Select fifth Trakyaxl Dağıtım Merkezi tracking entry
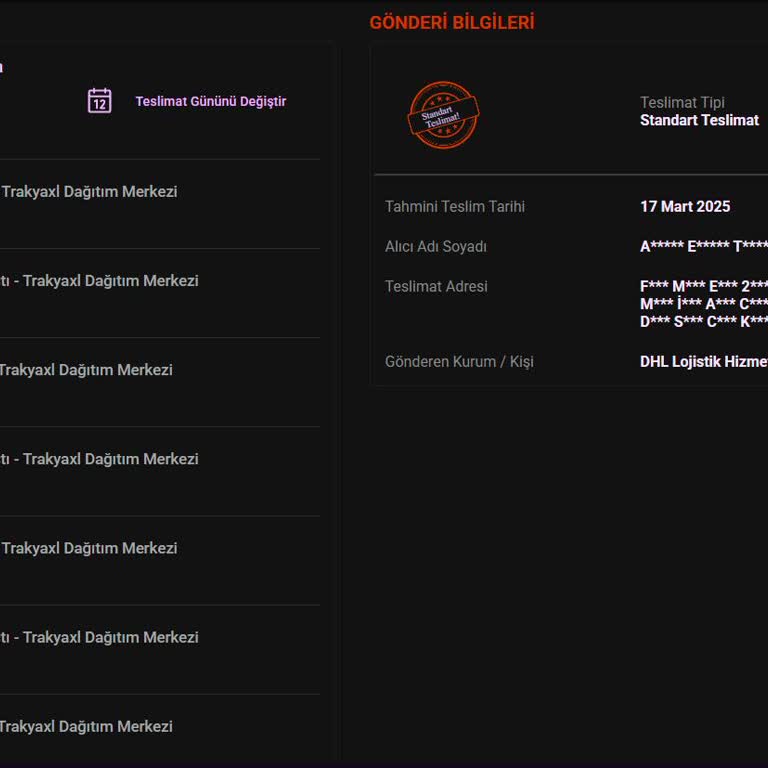 click(x=89, y=548)
